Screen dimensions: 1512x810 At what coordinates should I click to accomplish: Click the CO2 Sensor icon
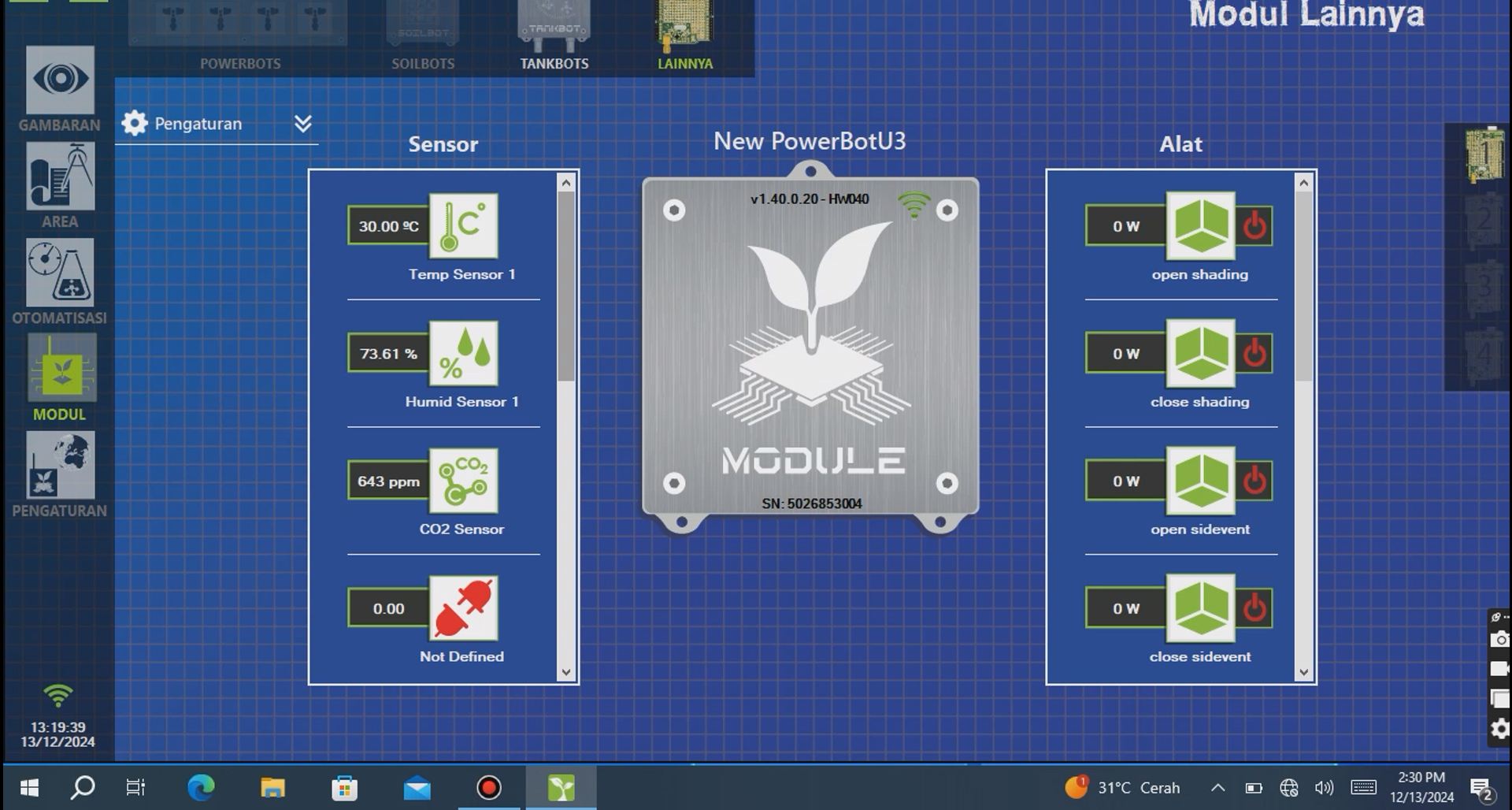463,481
